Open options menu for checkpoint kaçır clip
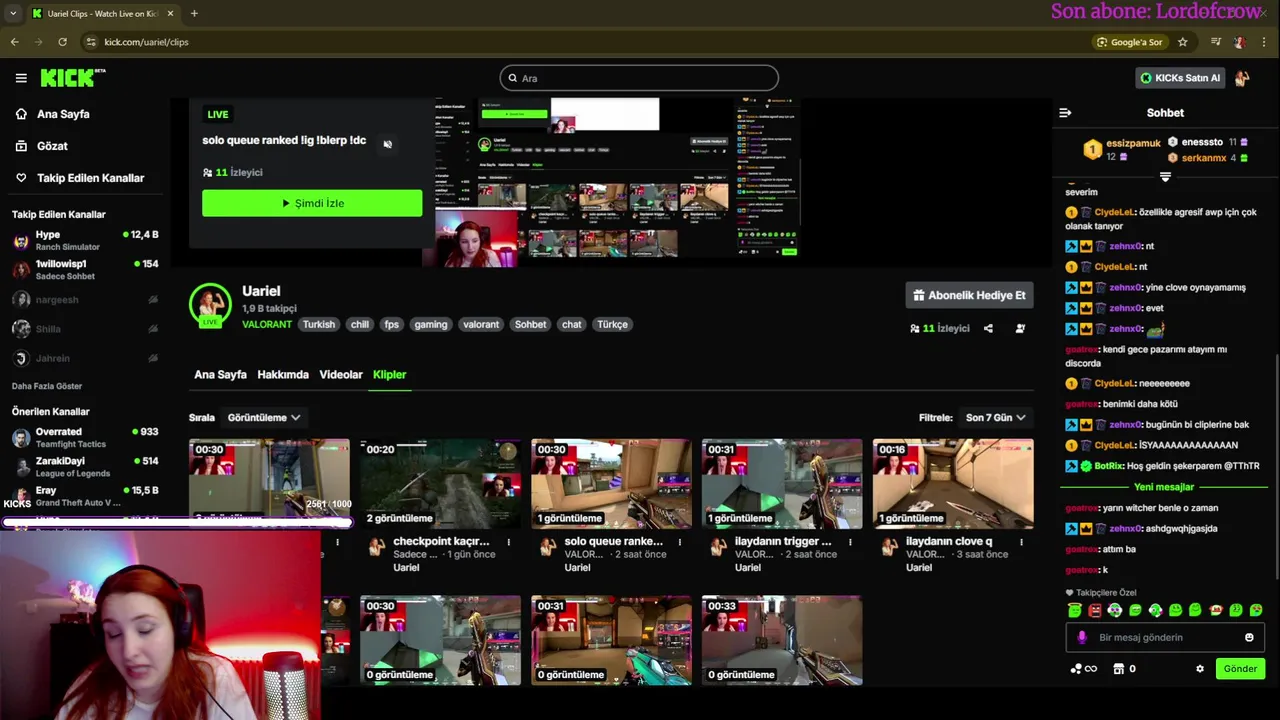Viewport: 1280px width, 720px height. 508,542
